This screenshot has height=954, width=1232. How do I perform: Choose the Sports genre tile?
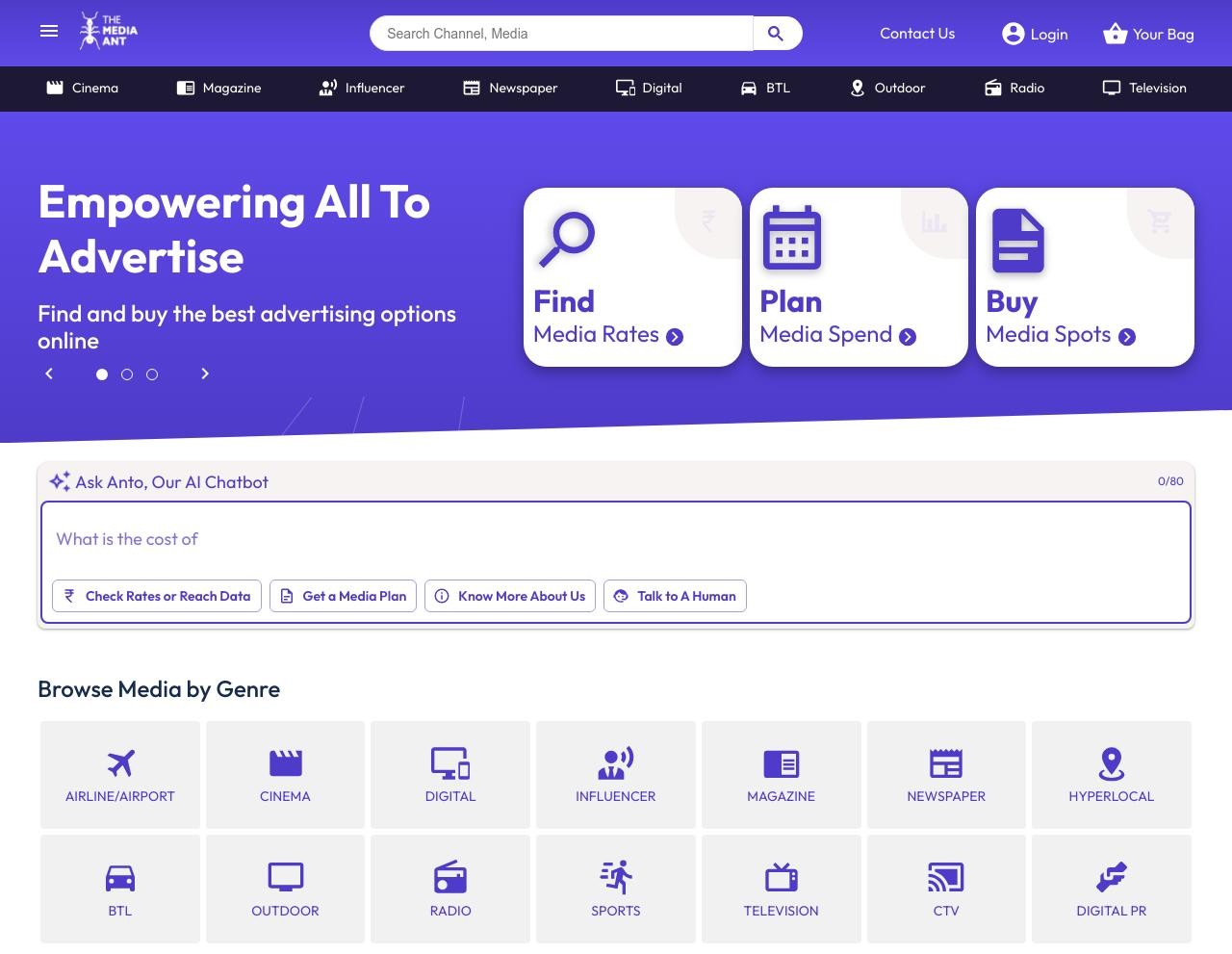(x=616, y=889)
